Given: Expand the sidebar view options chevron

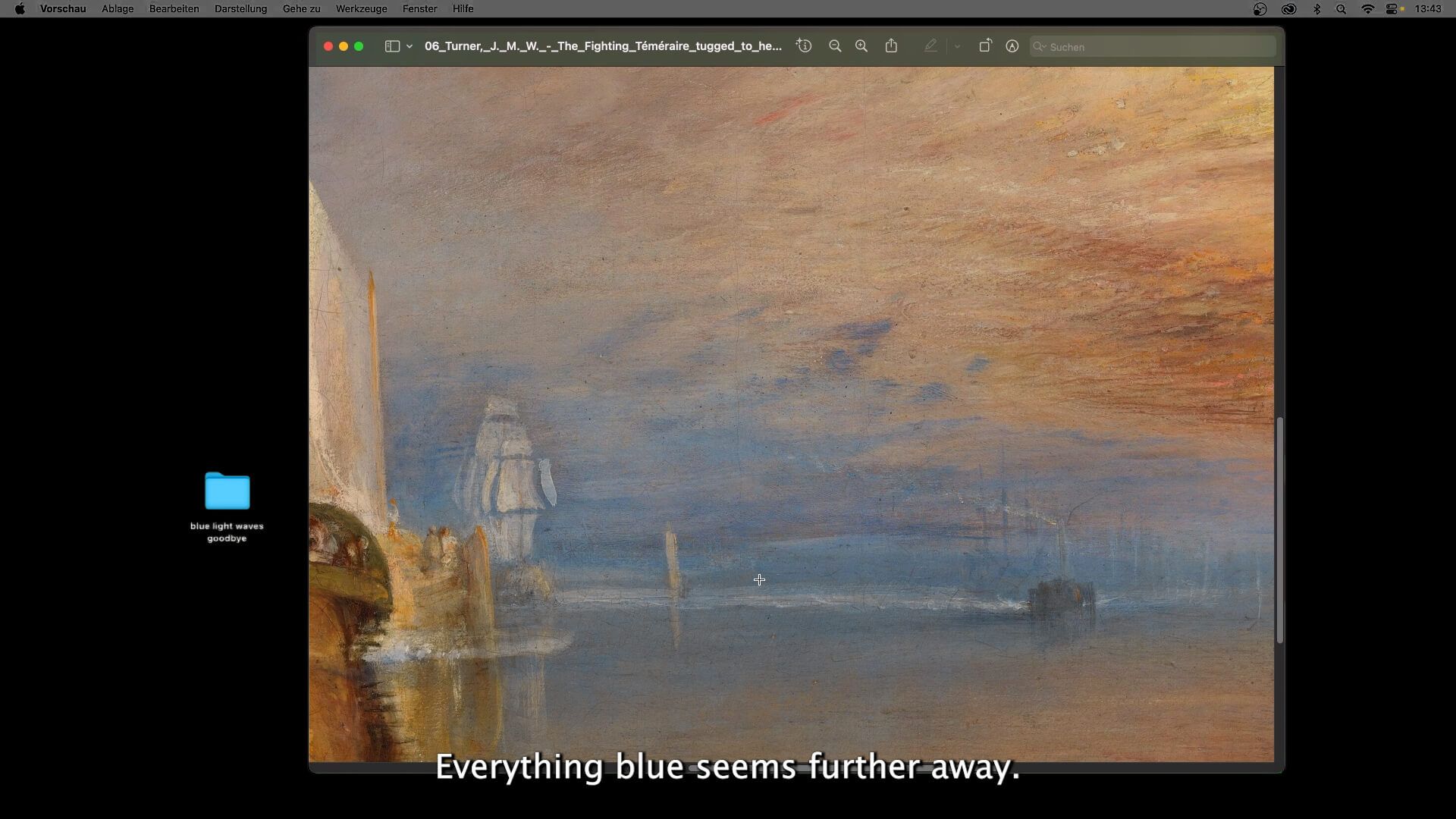Looking at the screenshot, I should point(409,46).
